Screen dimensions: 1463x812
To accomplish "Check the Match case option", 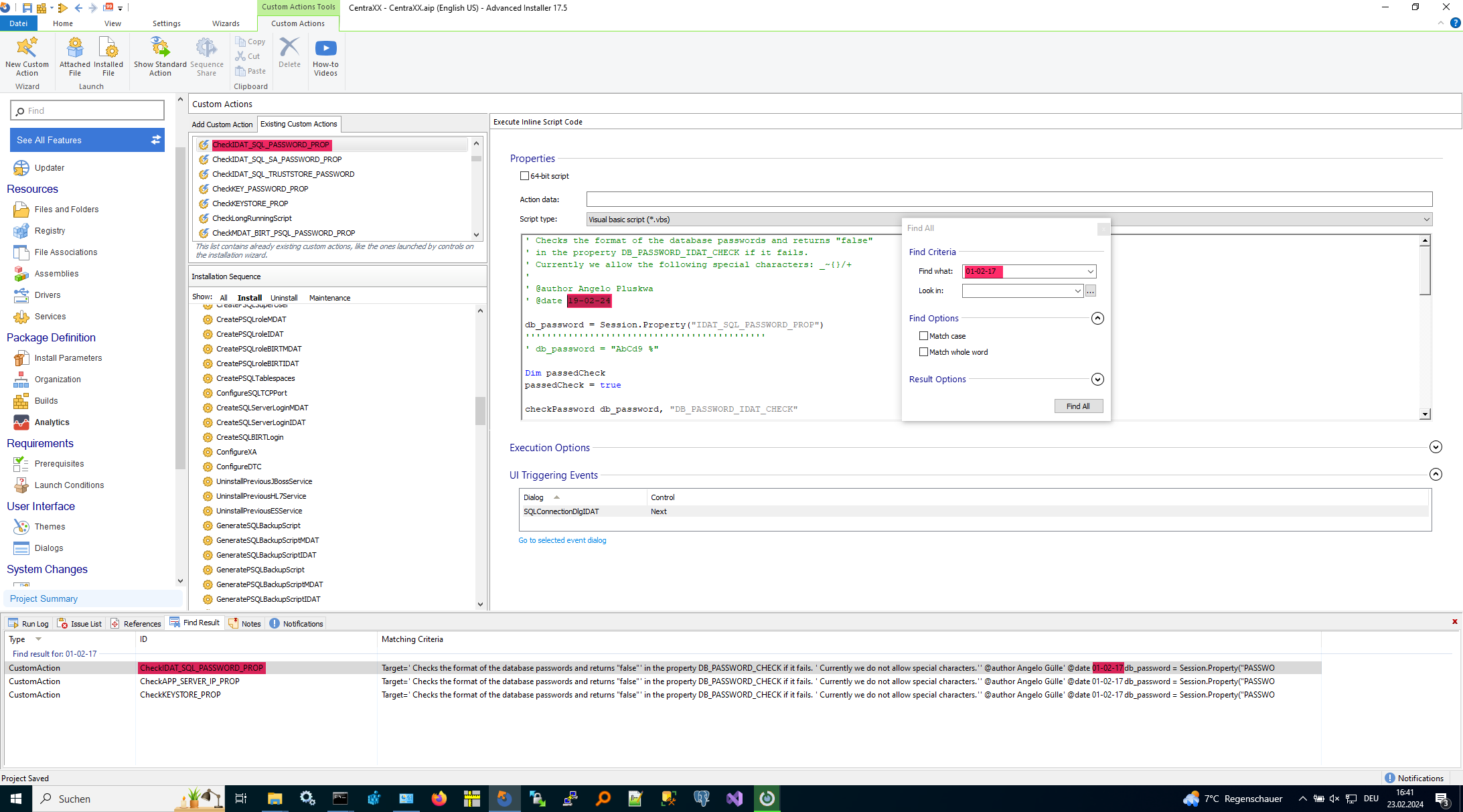I will click(x=924, y=336).
